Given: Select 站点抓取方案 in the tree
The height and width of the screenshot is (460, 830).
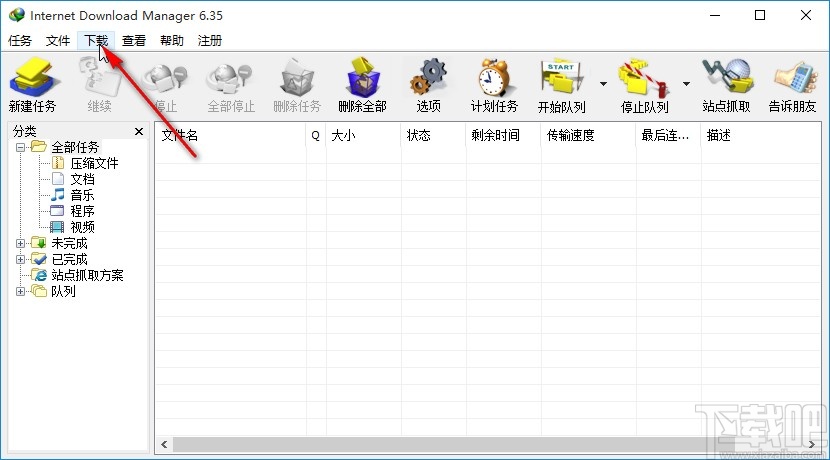Looking at the screenshot, I should pyautogui.click(x=87, y=275).
